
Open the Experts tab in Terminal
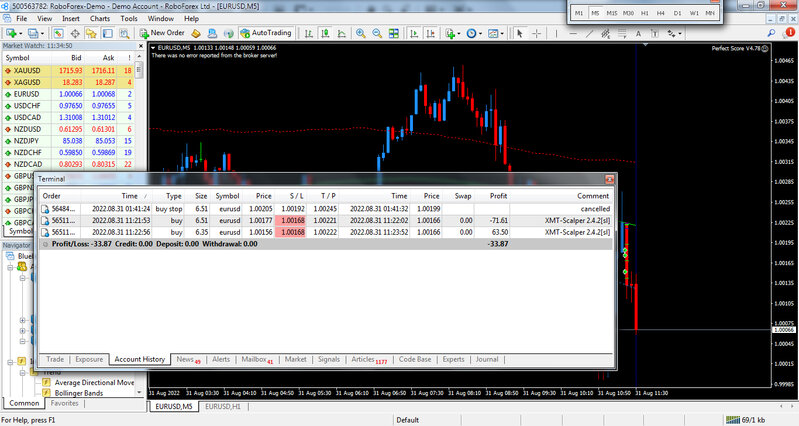click(454, 359)
